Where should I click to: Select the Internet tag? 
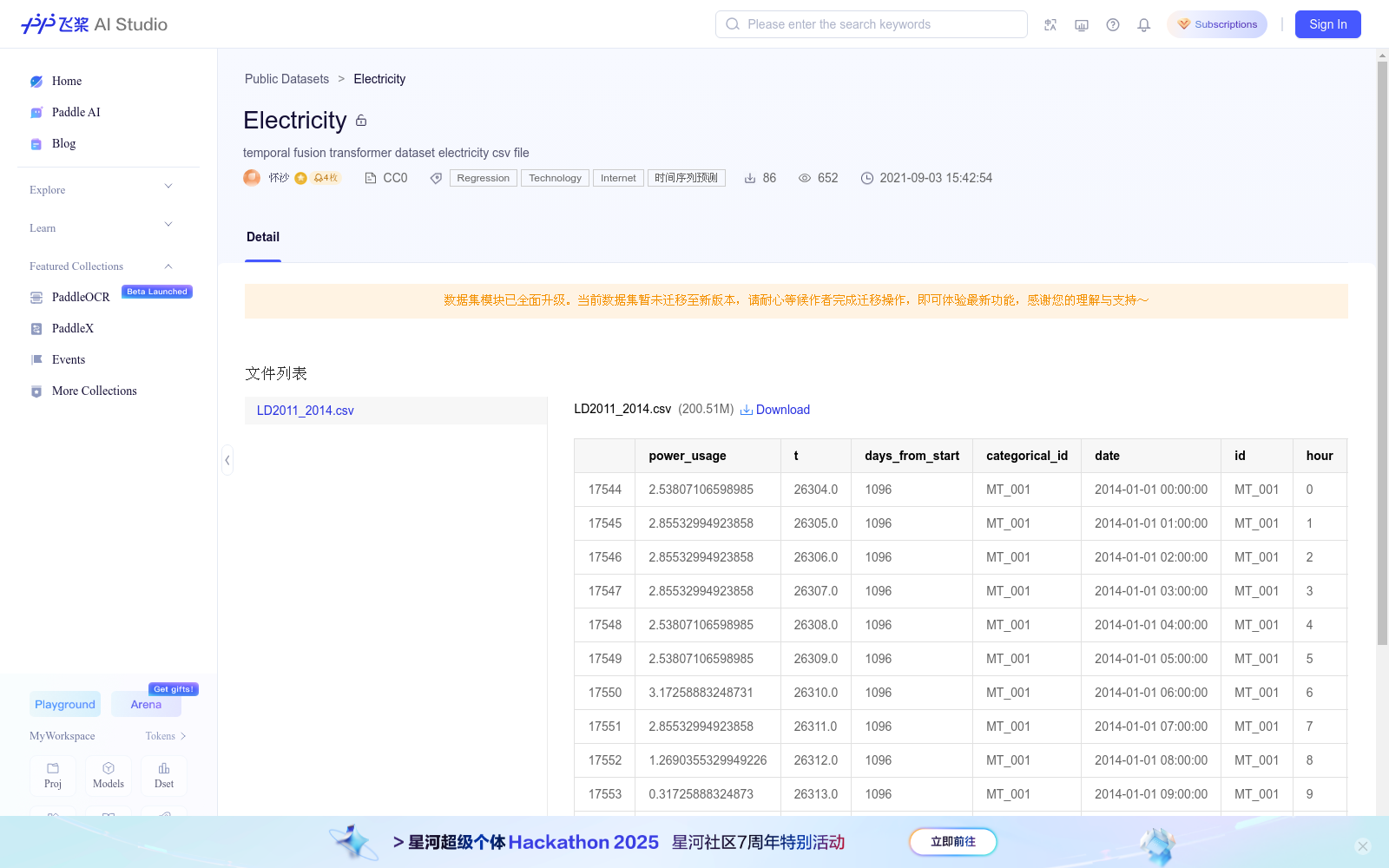pos(618,178)
